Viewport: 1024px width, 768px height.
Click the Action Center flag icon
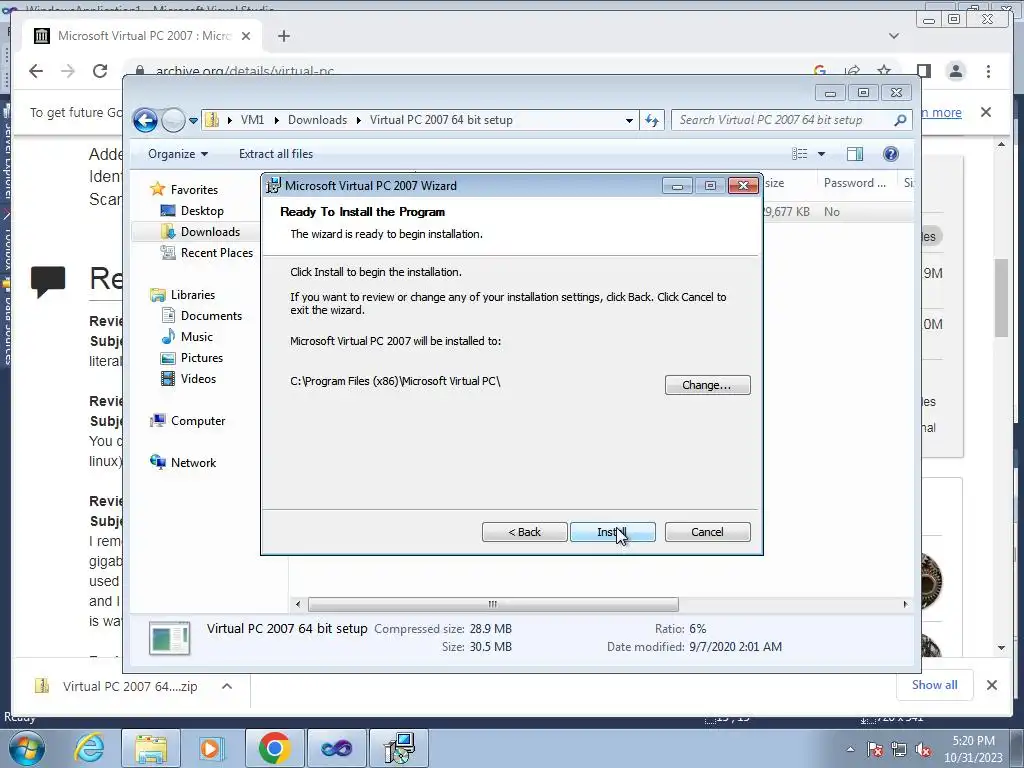pos(875,750)
